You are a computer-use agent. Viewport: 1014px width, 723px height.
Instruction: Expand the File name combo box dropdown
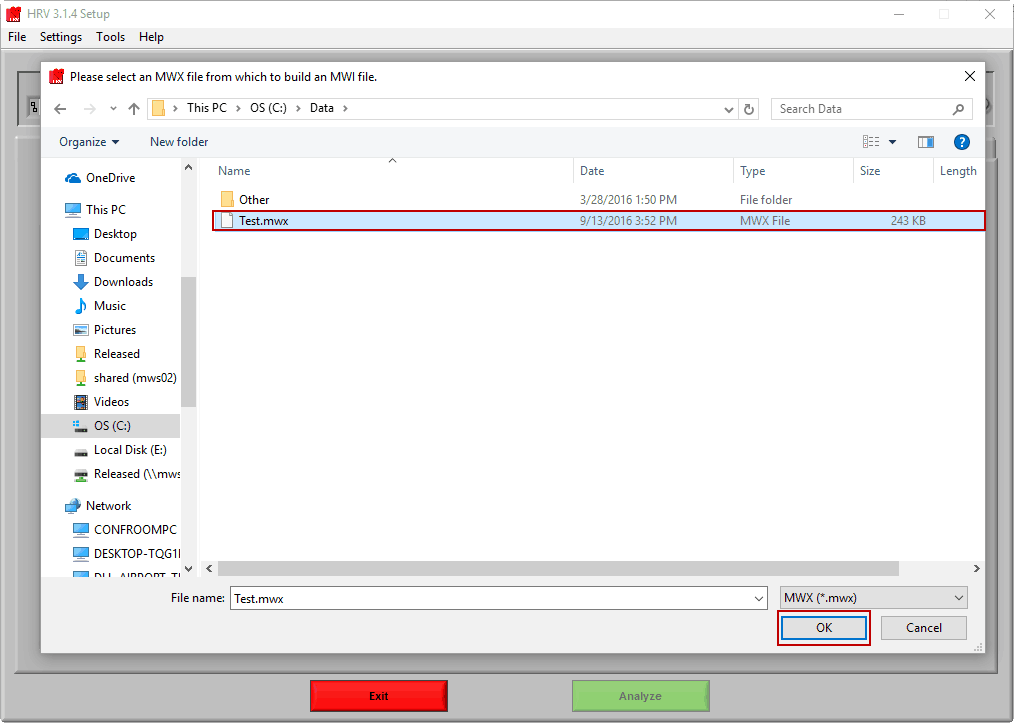759,599
